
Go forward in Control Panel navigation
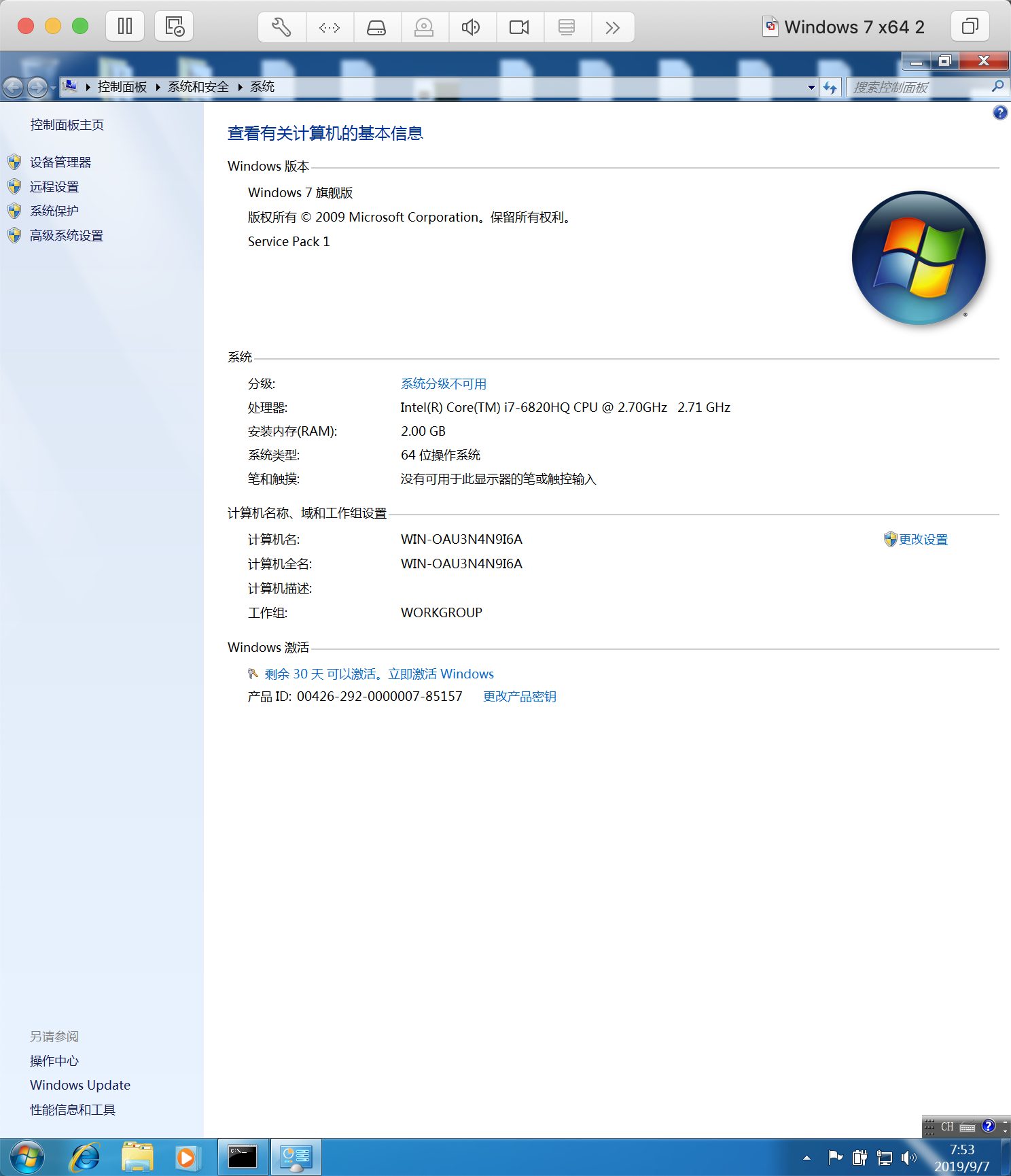pos(37,87)
